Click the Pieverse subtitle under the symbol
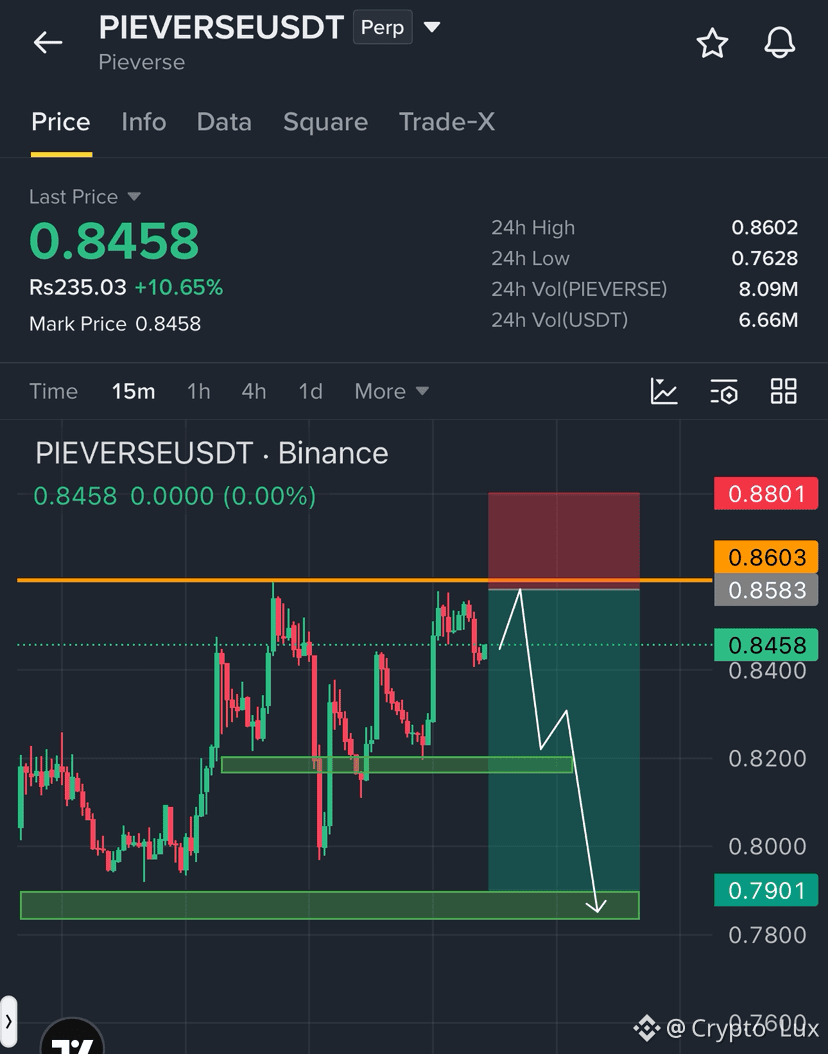This screenshot has height=1054, width=828. pyautogui.click(x=142, y=63)
